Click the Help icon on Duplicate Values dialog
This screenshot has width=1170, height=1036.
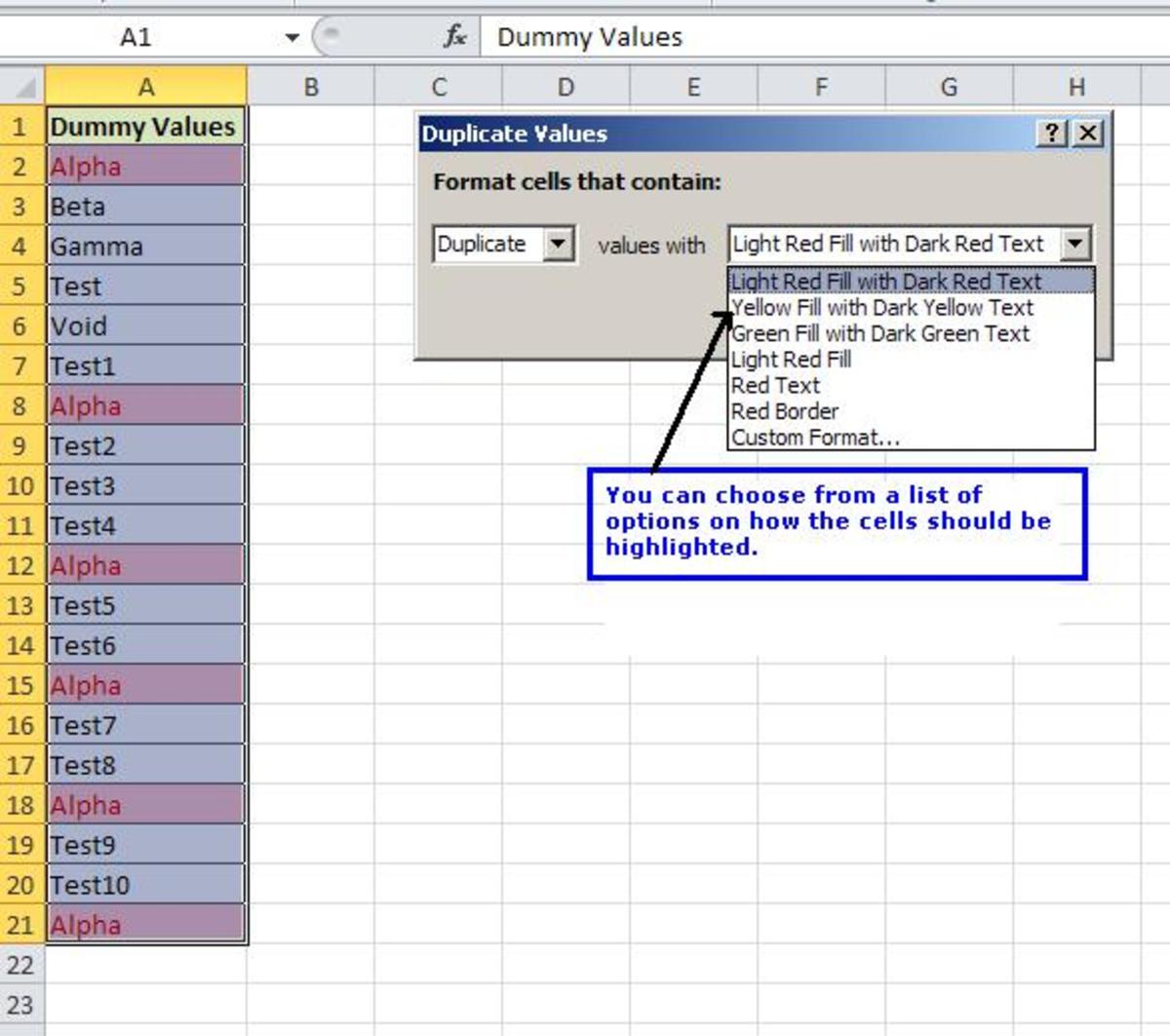[1048, 134]
